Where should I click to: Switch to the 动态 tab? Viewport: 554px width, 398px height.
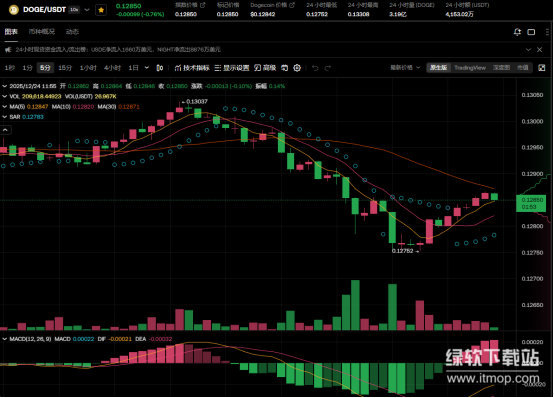pos(72,31)
